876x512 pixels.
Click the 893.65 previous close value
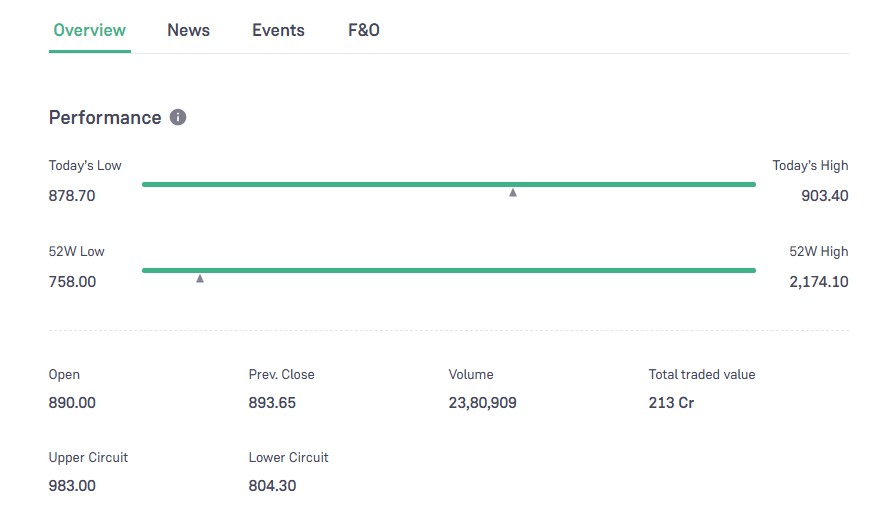272,402
